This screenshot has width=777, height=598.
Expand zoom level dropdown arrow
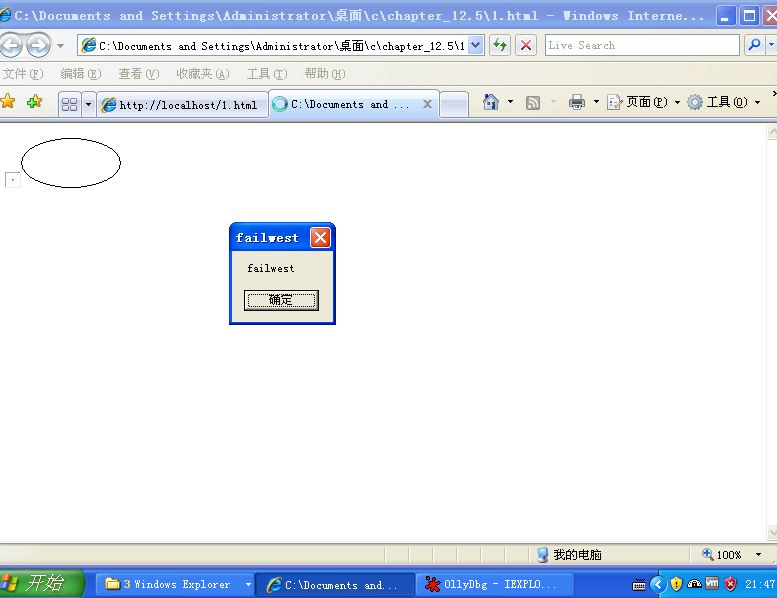pos(758,554)
